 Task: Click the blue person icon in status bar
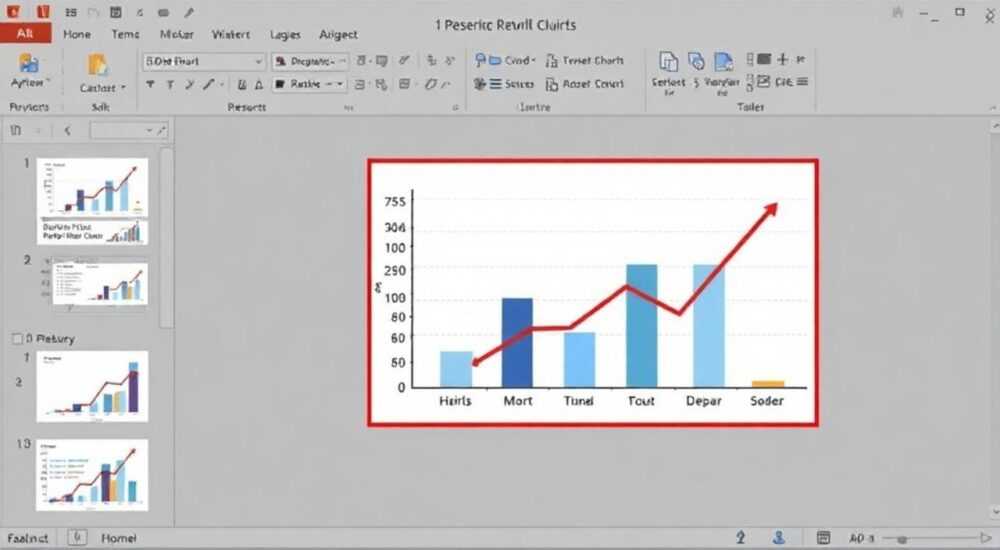coord(779,538)
